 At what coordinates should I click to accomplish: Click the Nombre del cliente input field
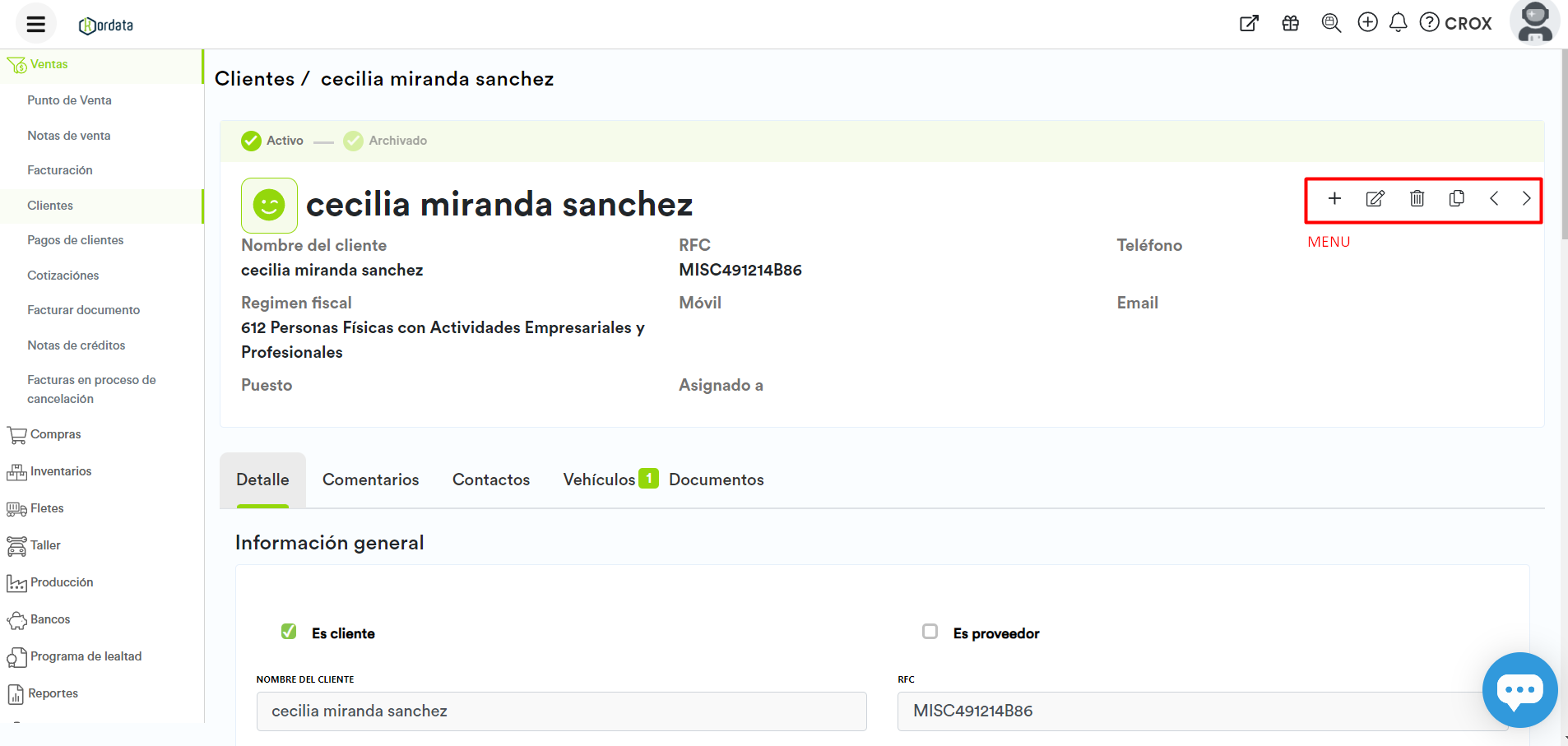tap(561, 711)
